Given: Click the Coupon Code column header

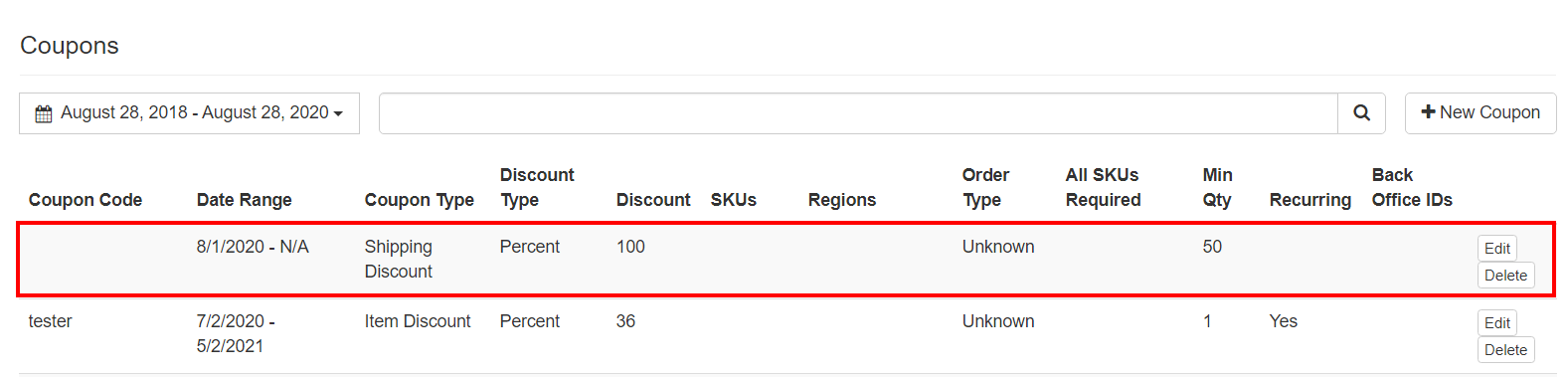Looking at the screenshot, I should tap(86, 200).
